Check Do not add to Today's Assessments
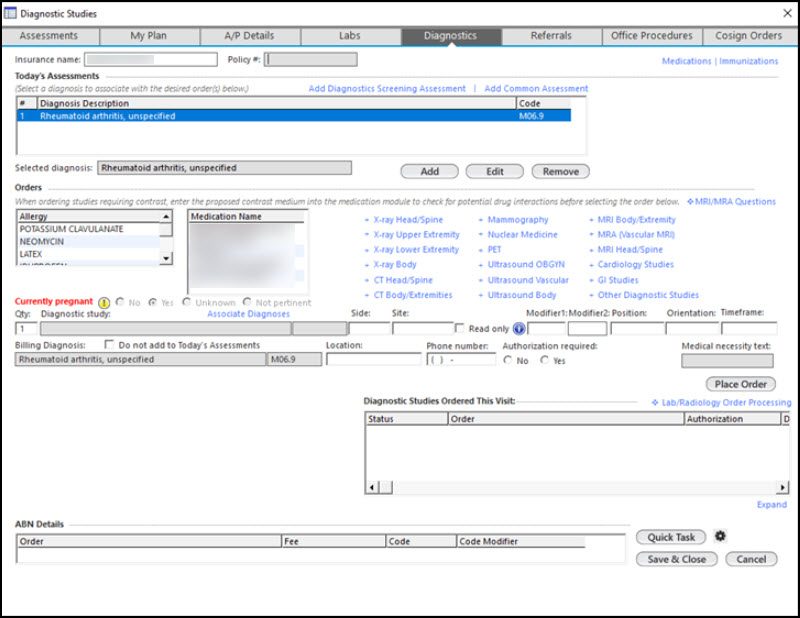 coord(109,344)
